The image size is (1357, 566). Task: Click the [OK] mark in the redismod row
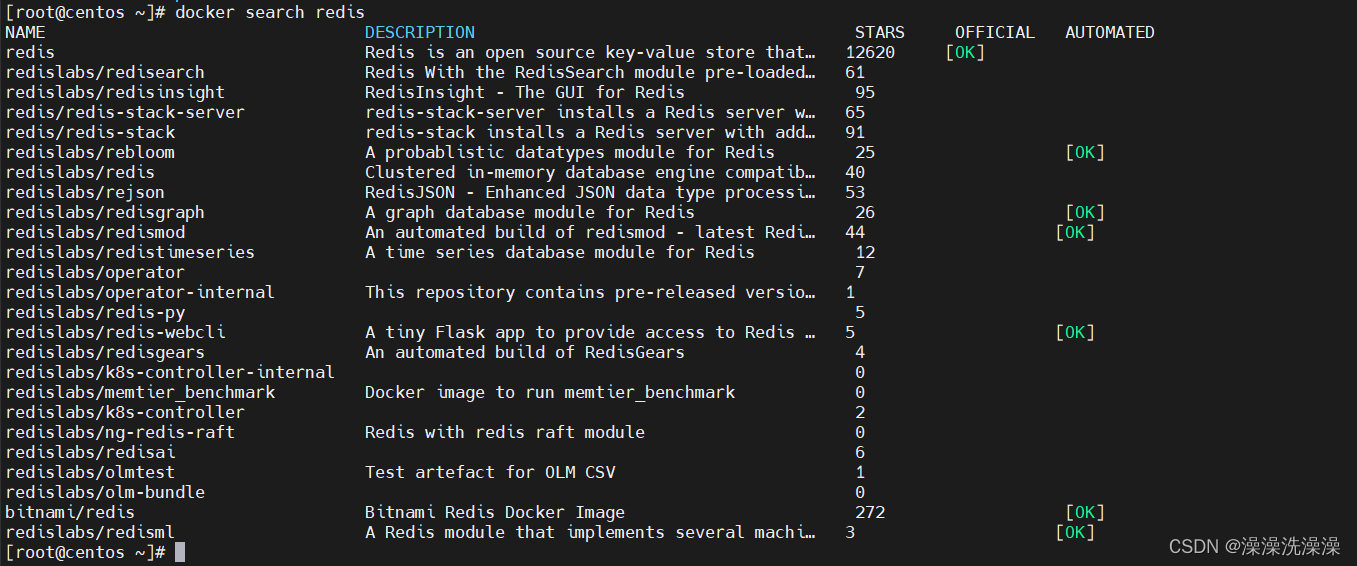(1075, 232)
